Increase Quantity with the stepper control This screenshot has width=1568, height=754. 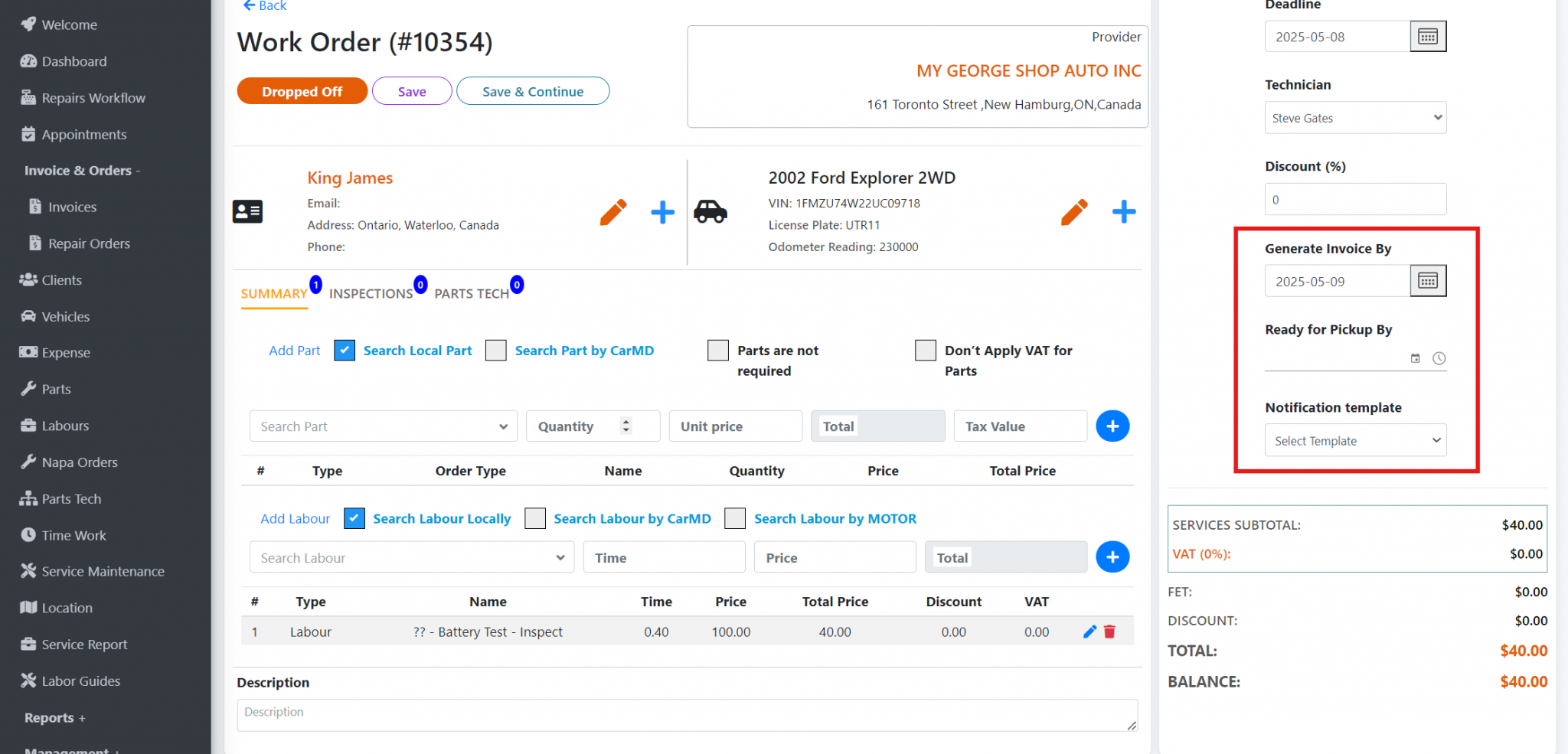click(625, 422)
